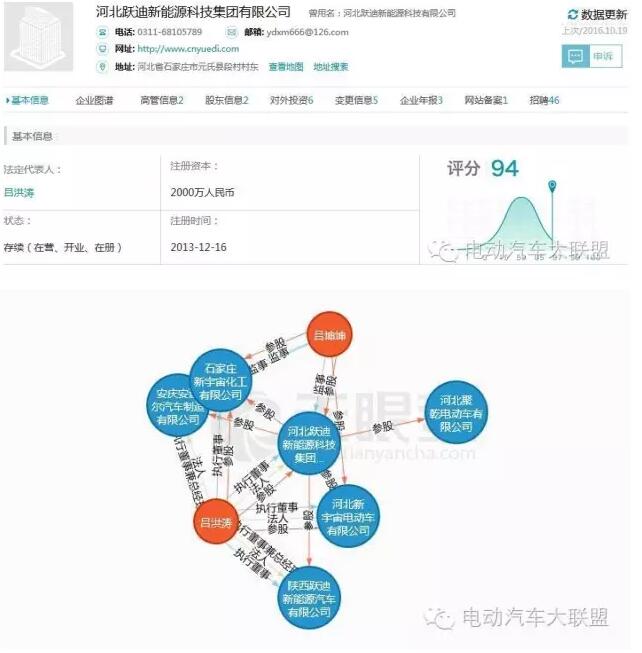Image resolution: width=642 pixels, height=653 pixels.
Task: Click the email ydxm666@126.com
Action: pos(307,32)
